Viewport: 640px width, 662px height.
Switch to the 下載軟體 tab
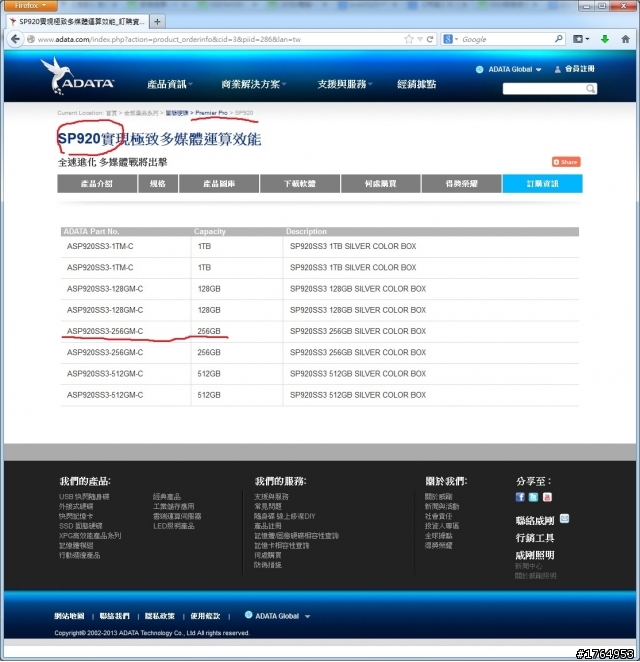(300, 184)
